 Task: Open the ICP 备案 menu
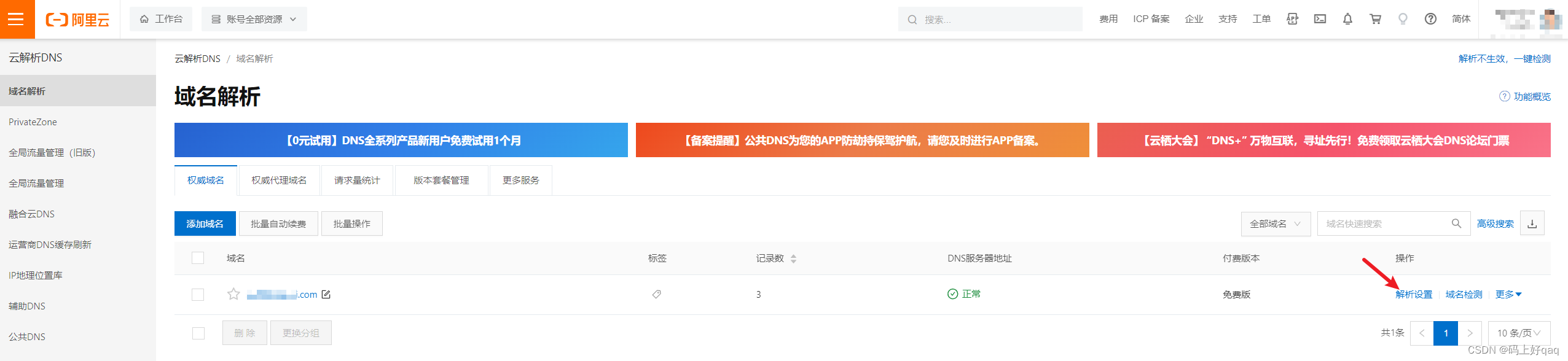1151,19
